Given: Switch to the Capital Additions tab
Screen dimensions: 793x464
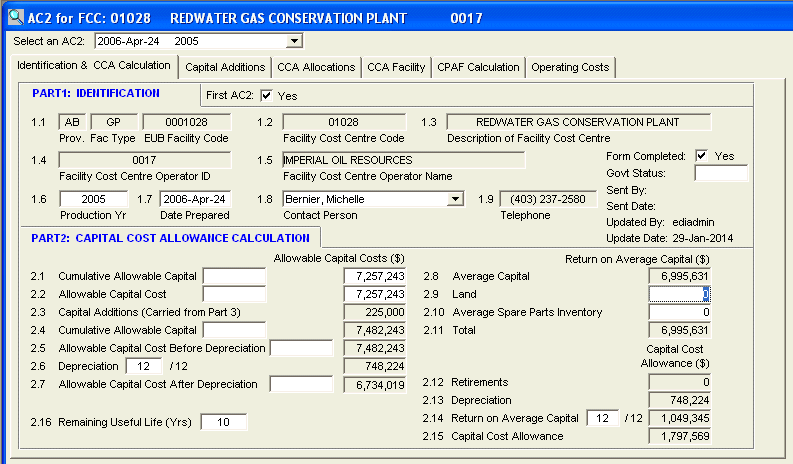Looking at the screenshot, I should 225,67.
